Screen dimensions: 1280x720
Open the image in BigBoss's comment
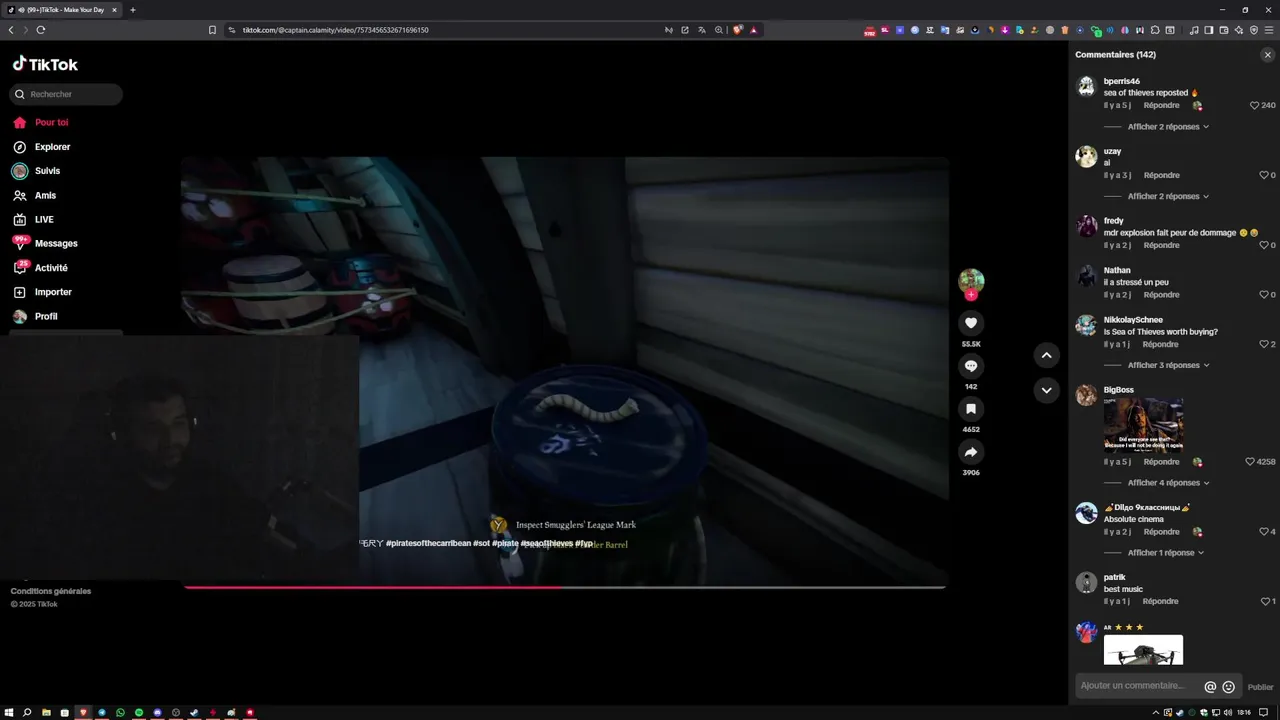point(1143,425)
